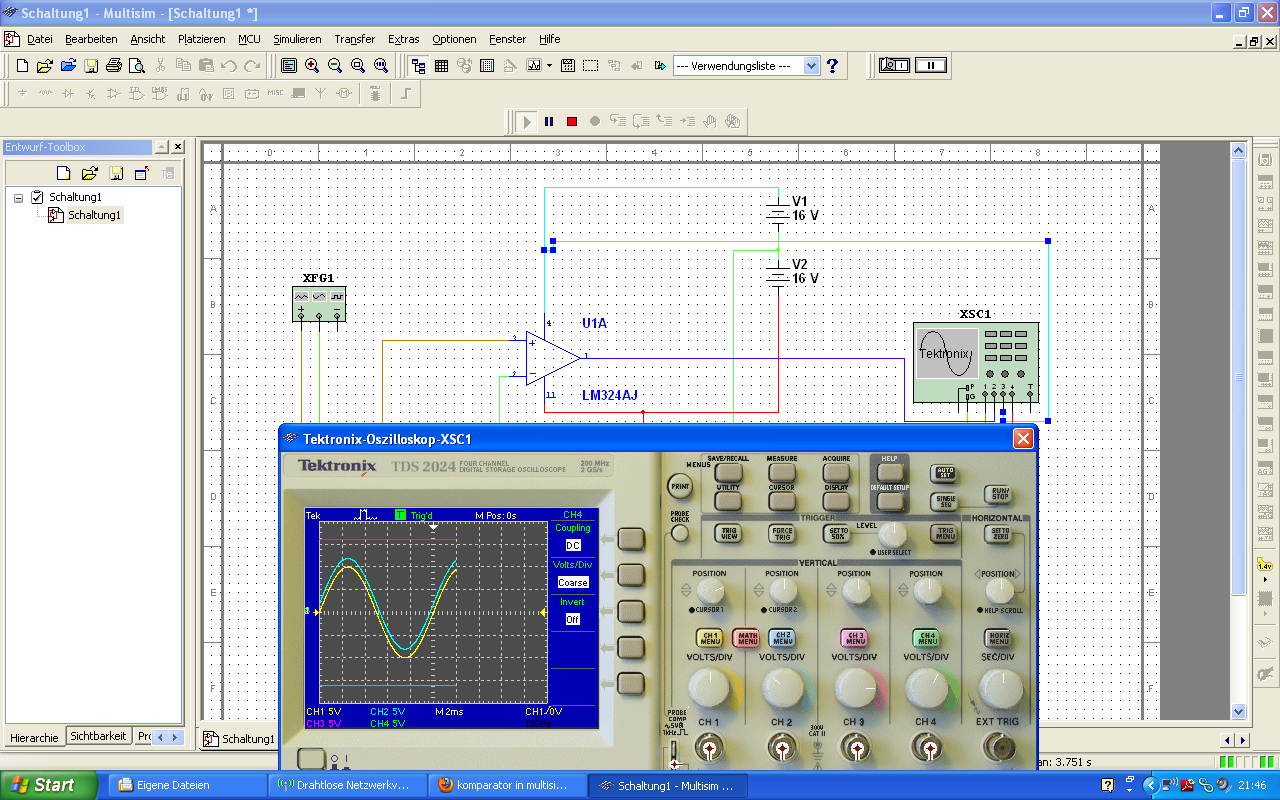Image resolution: width=1280 pixels, height=800 pixels.
Task: Open the Spreadsheet view grid icon
Action: point(441,66)
